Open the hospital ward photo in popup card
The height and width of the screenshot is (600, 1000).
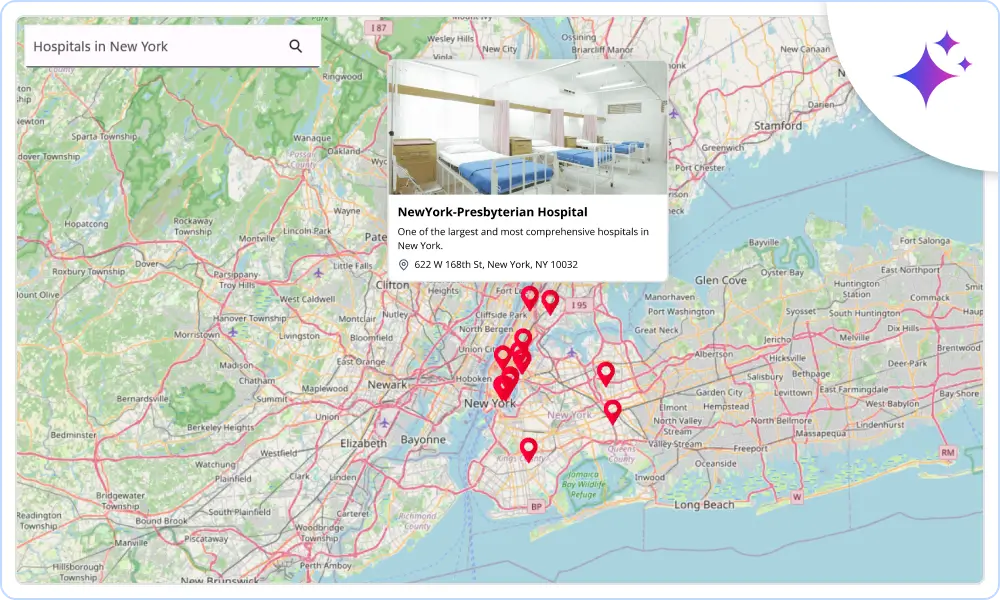click(527, 128)
